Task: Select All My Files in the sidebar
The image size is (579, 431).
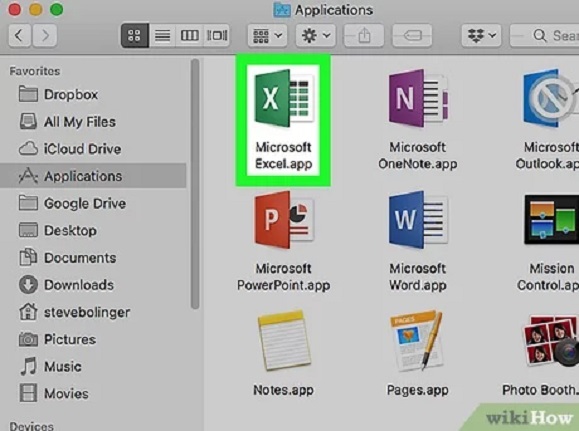Action: pos(93,122)
